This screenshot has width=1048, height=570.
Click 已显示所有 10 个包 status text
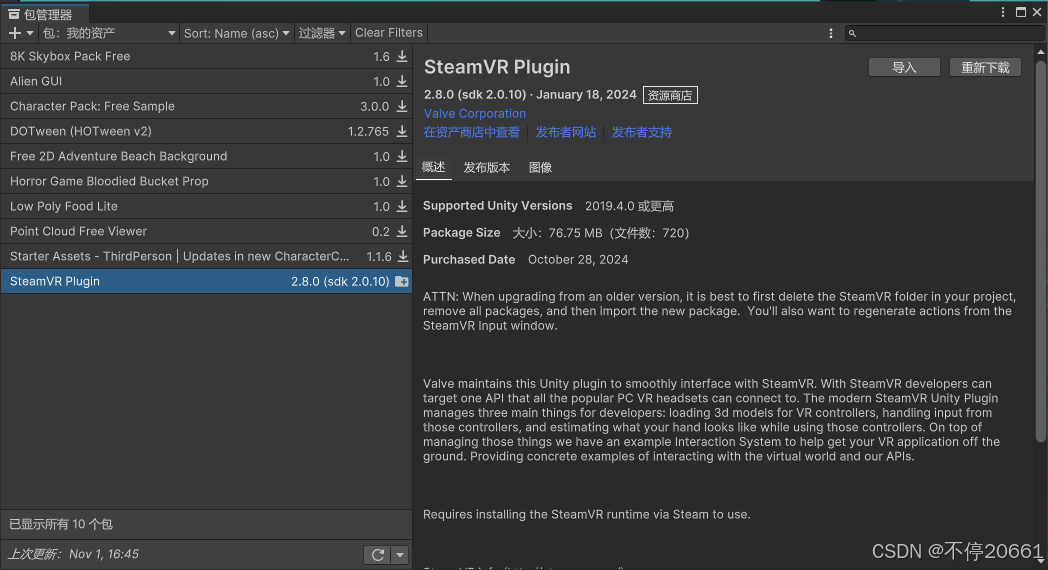point(61,525)
